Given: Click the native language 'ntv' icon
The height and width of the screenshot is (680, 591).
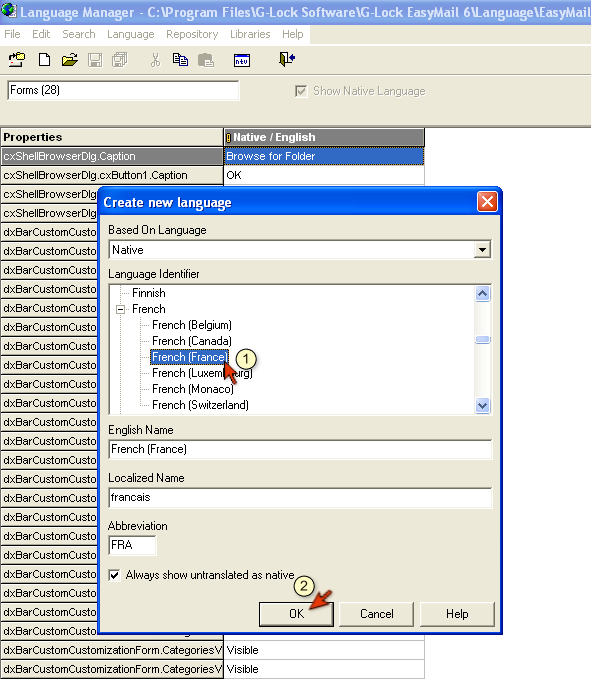Looking at the screenshot, I should pos(242,60).
